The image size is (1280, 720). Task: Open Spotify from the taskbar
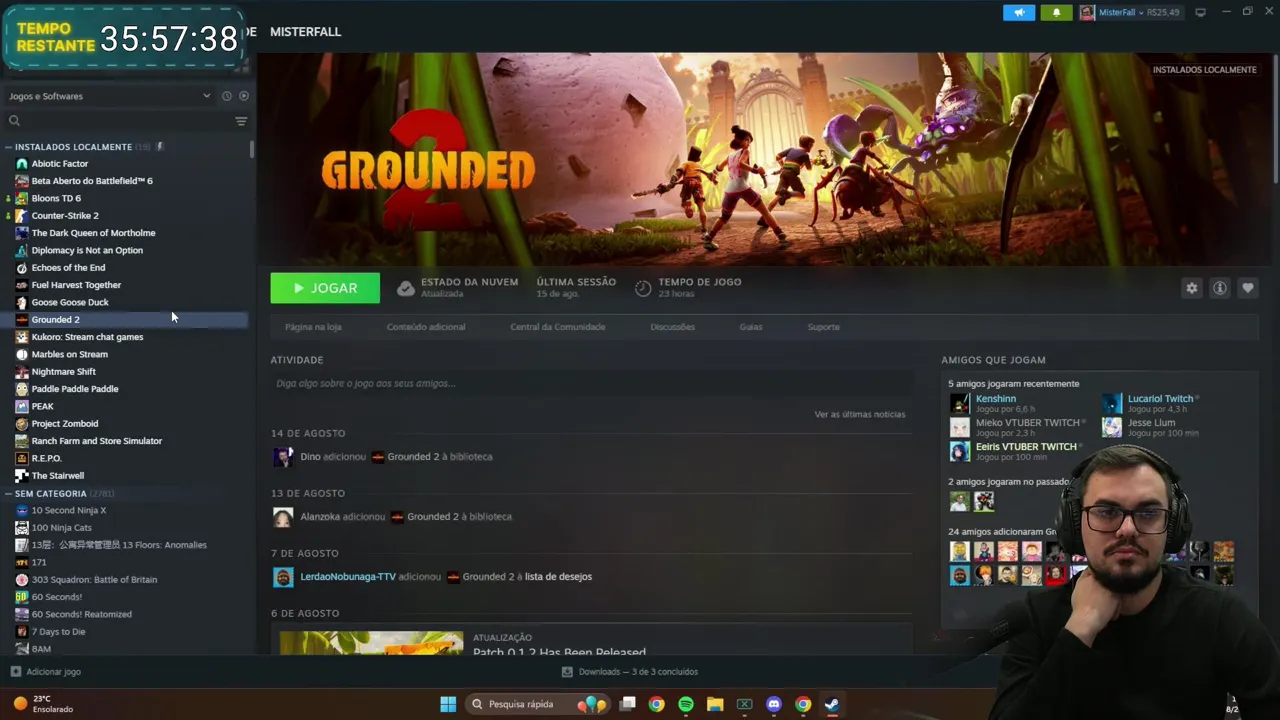(686, 704)
